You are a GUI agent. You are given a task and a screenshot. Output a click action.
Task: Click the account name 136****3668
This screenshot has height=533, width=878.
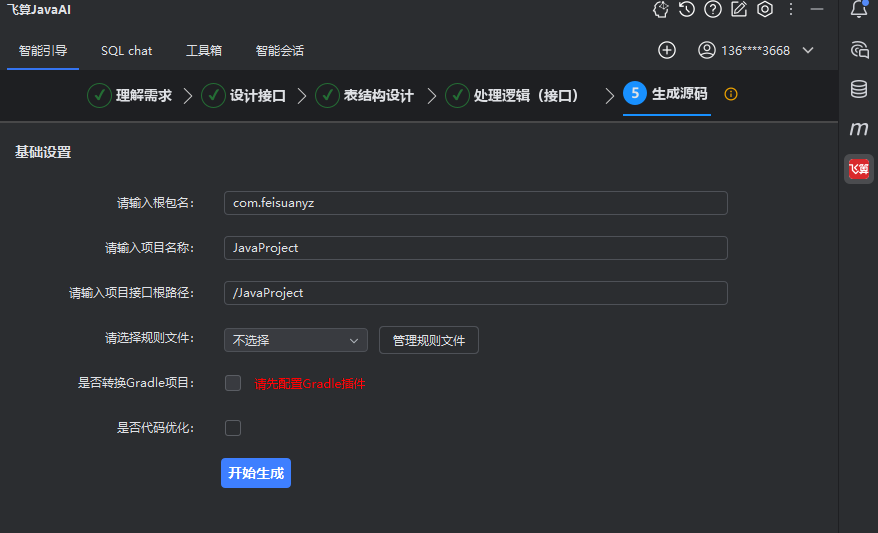click(755, 50)
